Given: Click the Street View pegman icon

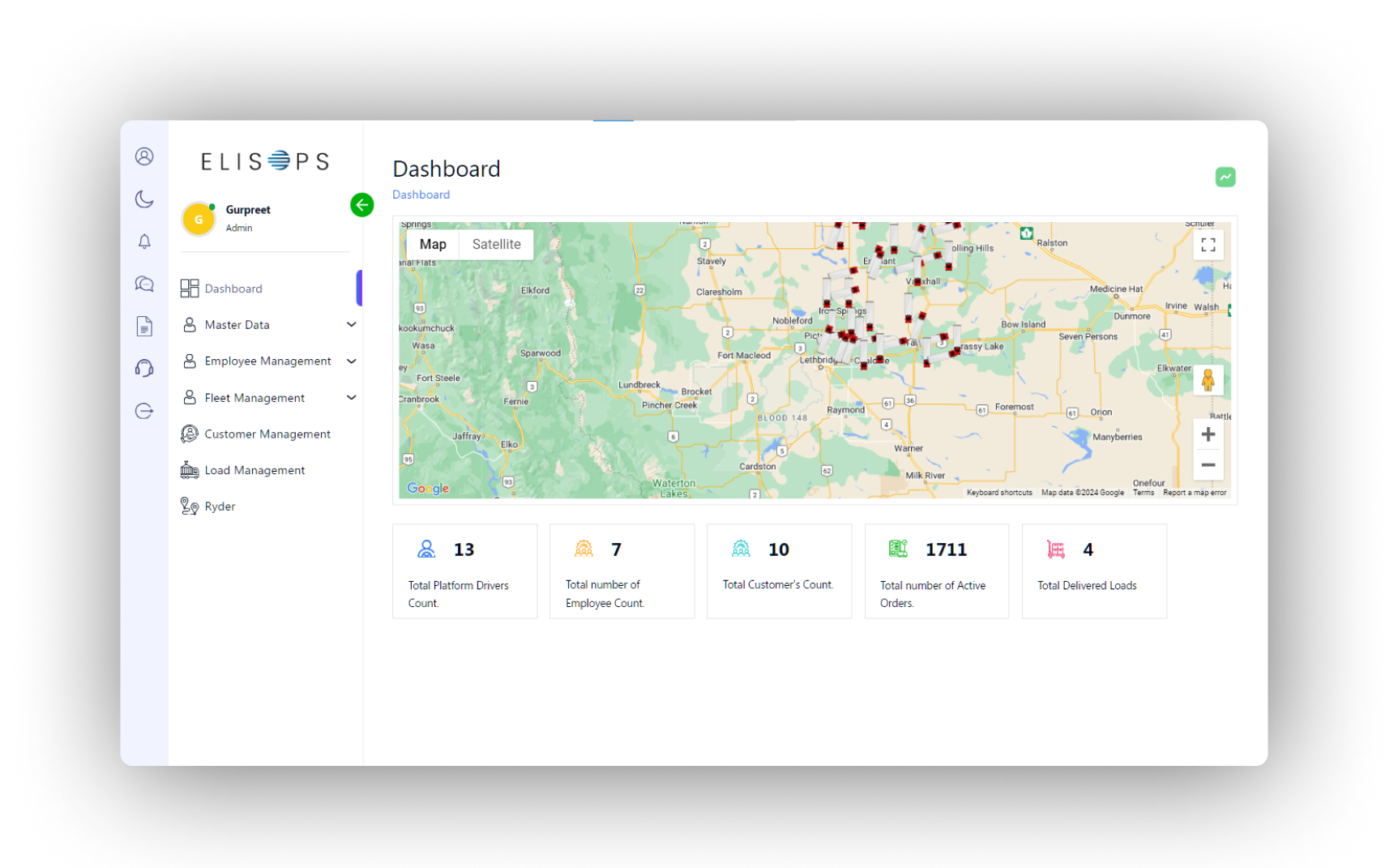Looking at the screenshot, I should [x=1208, y=380].
